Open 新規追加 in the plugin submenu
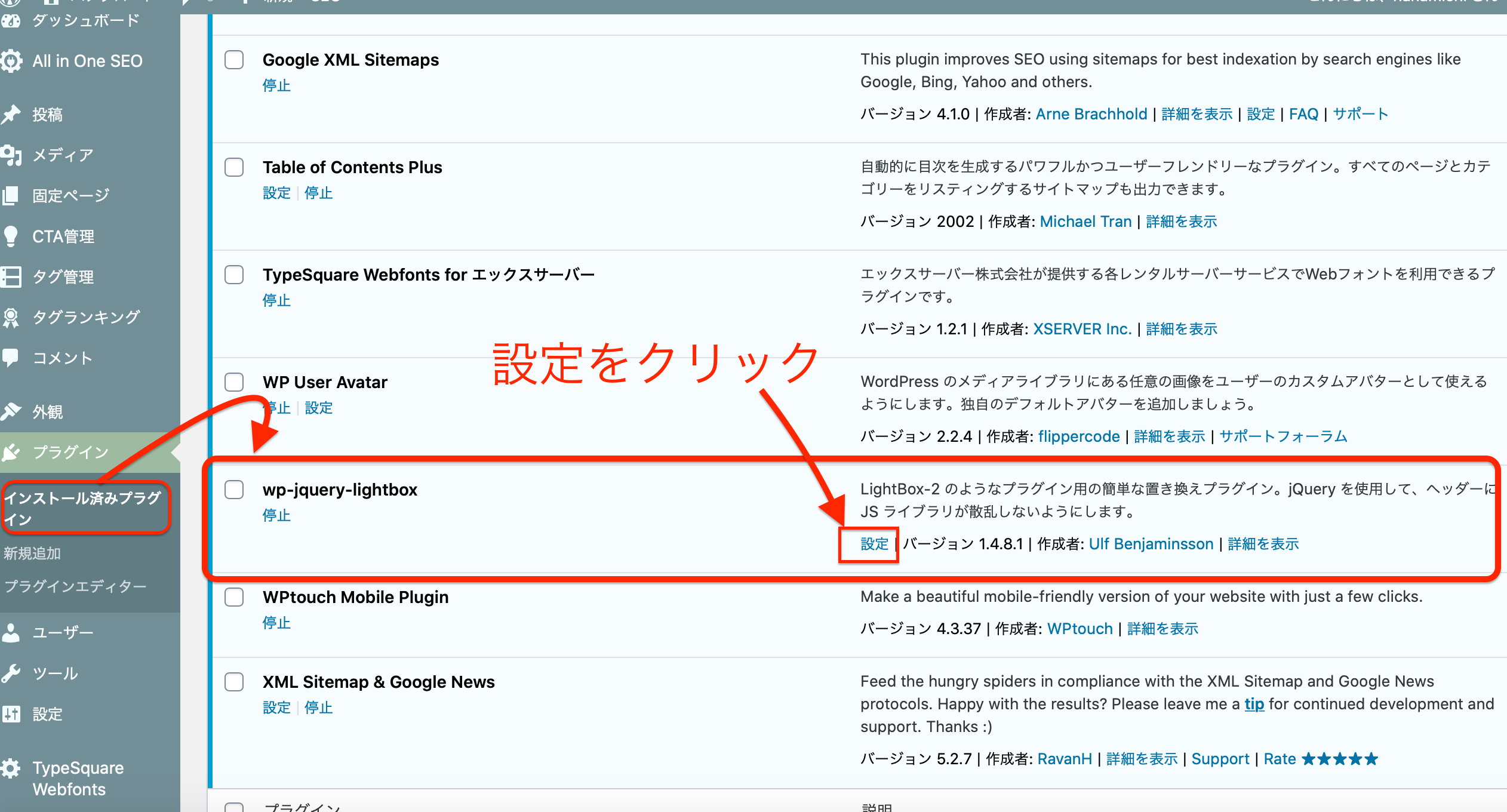The image size is (1507, 812). pos(32,553)
